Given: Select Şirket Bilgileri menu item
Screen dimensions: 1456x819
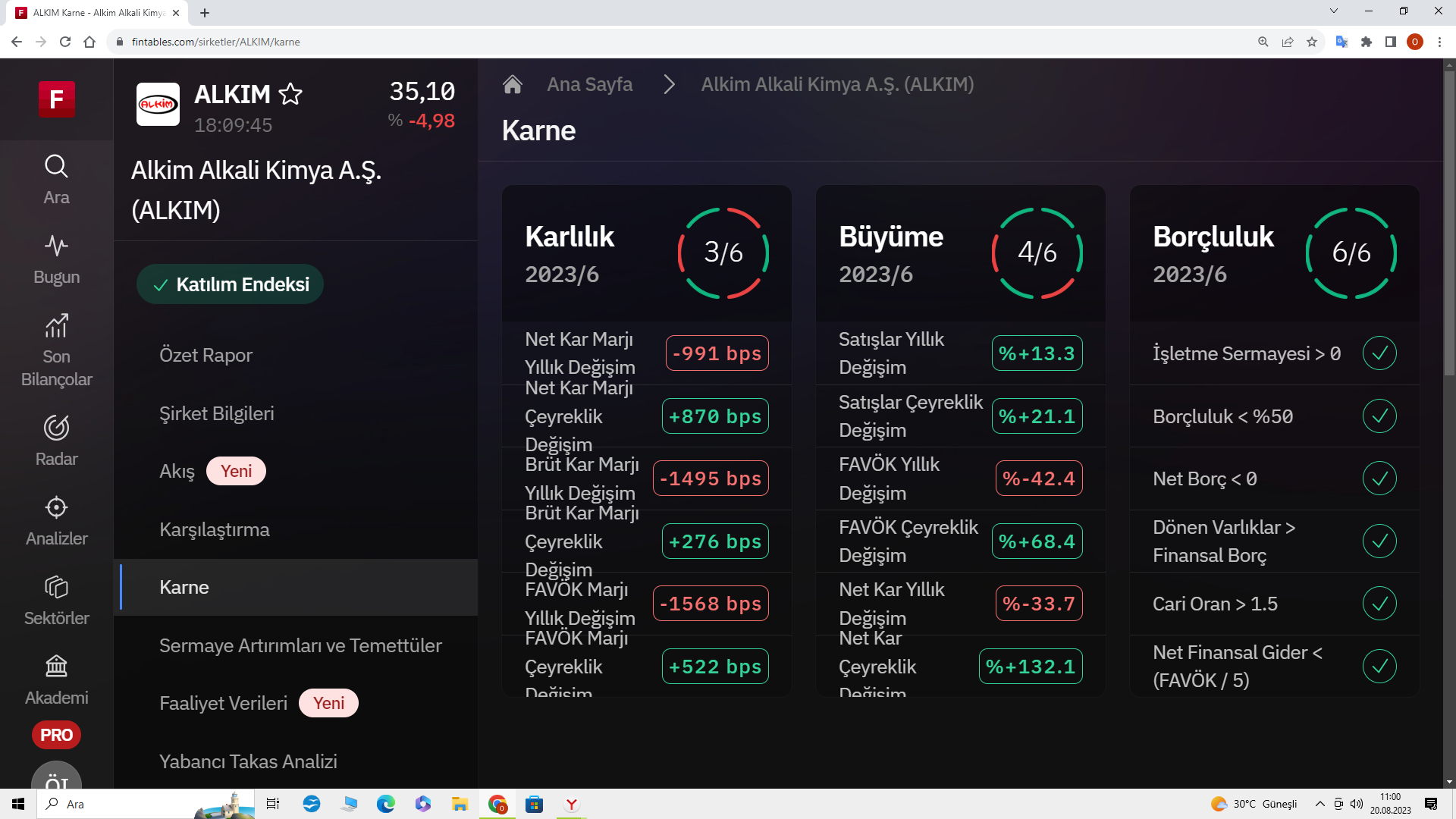Looking at the screenshot, I should click(216, 413).
